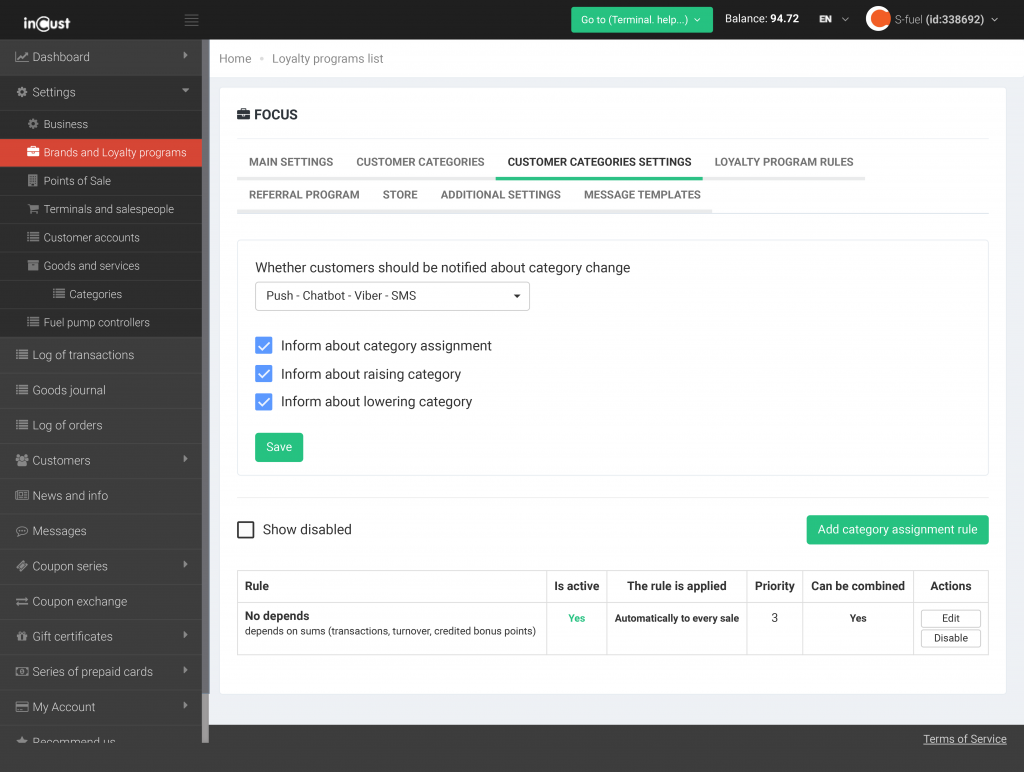Enable the Show disabled checkbox
1024x772 pixels.
click(x=246, y=530)
